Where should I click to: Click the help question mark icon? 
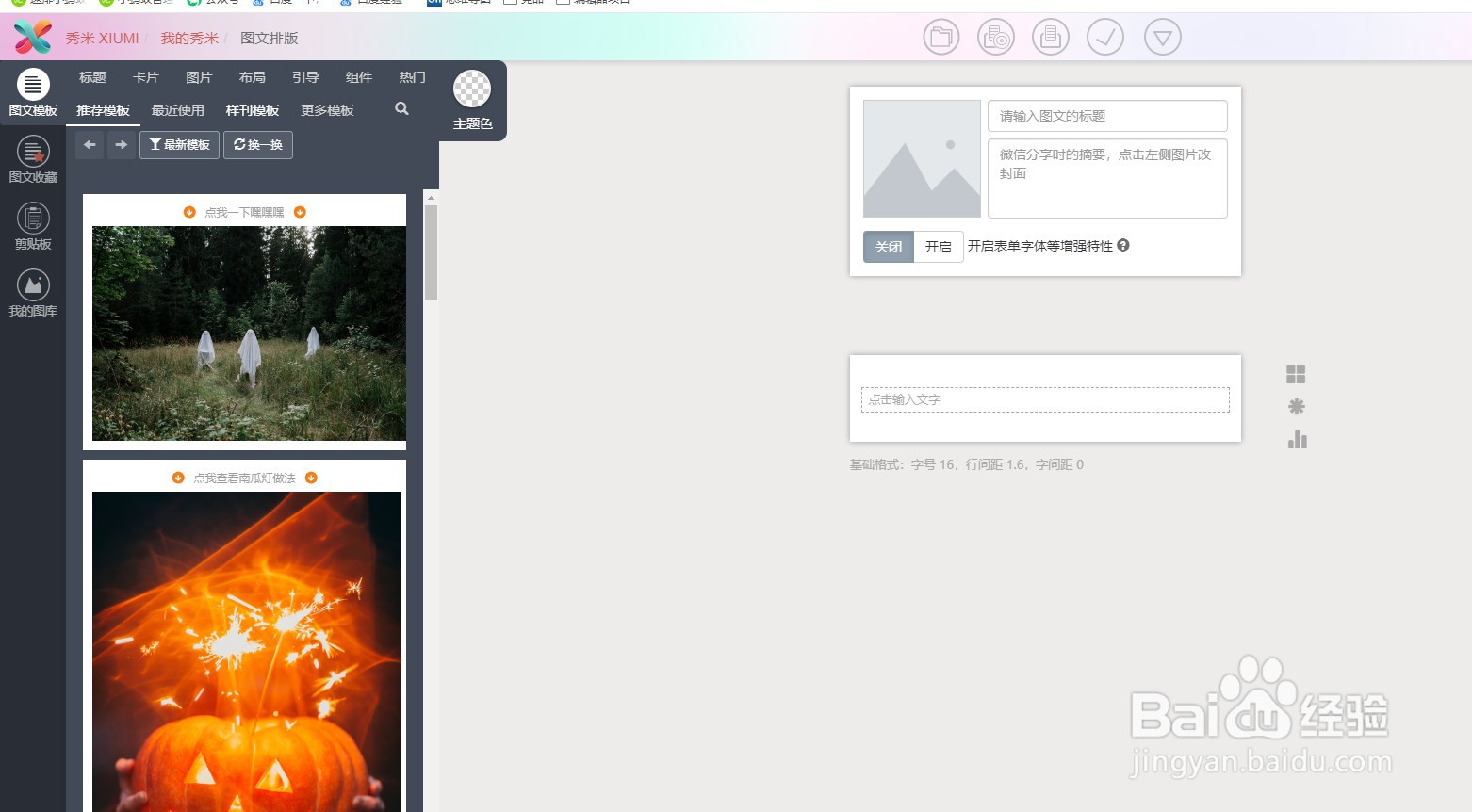tap(1123, 245)
